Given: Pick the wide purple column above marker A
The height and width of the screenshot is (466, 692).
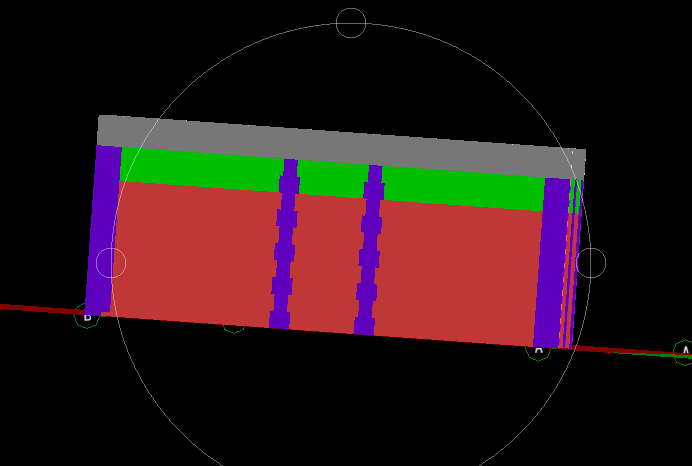Looking at the screenshot, I should click(552, 263).
